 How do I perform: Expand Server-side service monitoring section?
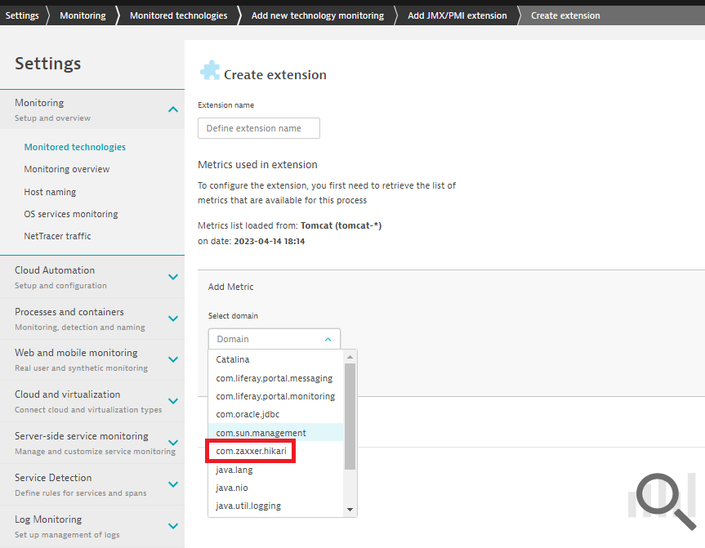[173, 443]
